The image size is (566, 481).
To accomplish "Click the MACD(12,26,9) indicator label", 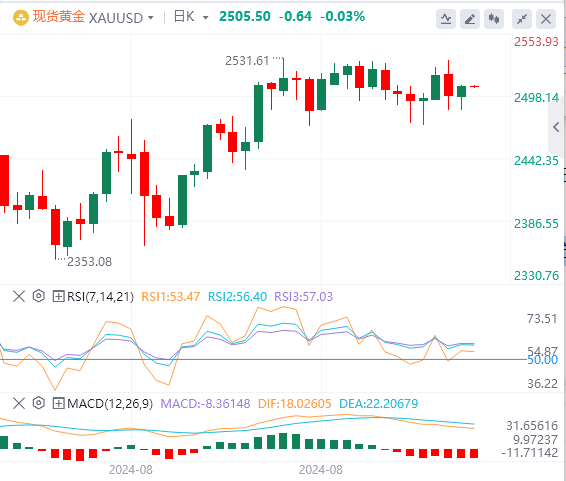I will coord(110,403).
